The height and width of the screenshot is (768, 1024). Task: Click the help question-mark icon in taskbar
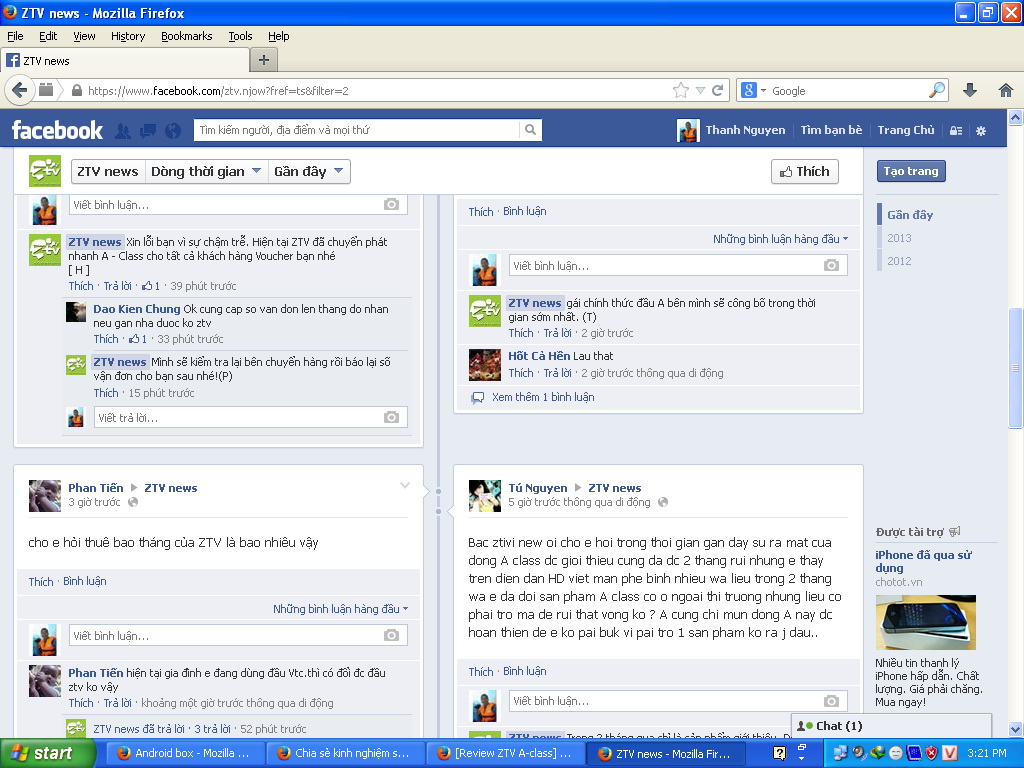(x=779, y=753)
